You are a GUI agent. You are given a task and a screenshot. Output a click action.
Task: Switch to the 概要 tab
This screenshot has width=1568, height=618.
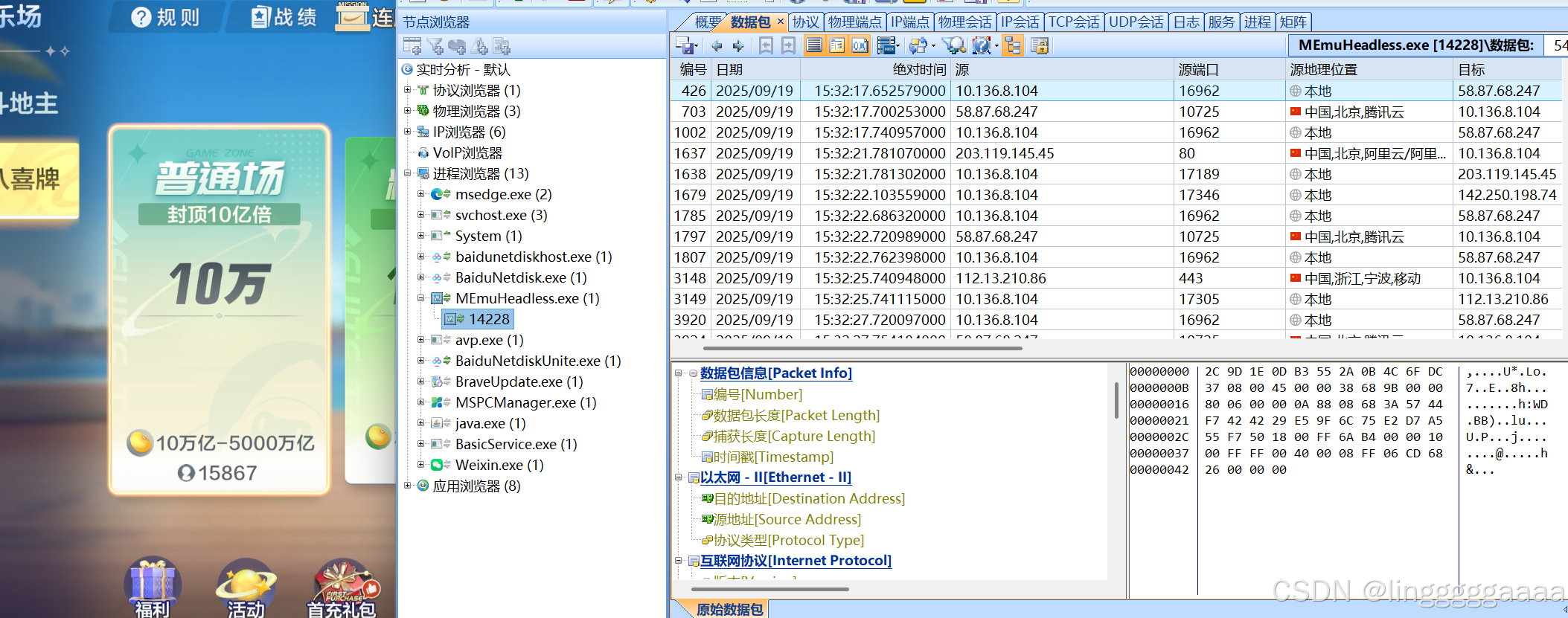[707, 22]
